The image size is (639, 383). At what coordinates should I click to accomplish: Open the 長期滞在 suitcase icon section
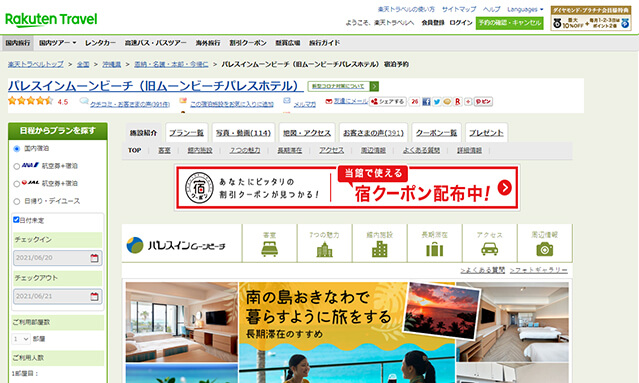(x=434, y=243)
